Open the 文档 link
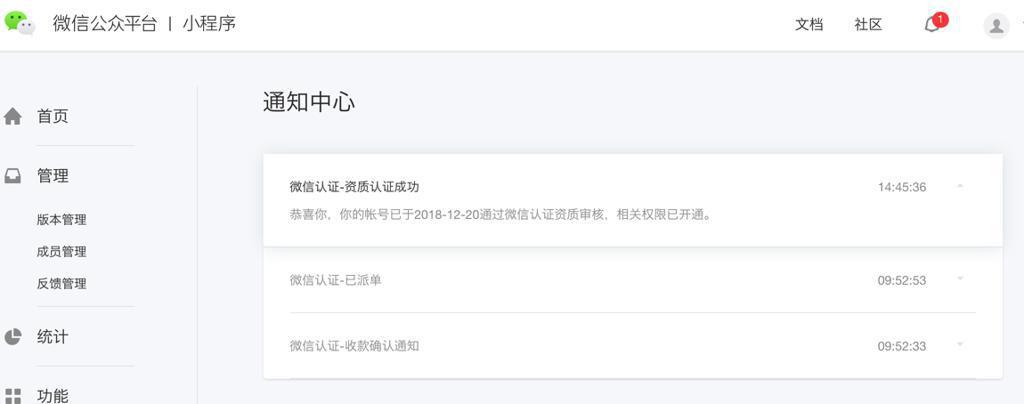The height and width of the screenshot is (404, 1024). pos(808,25)
